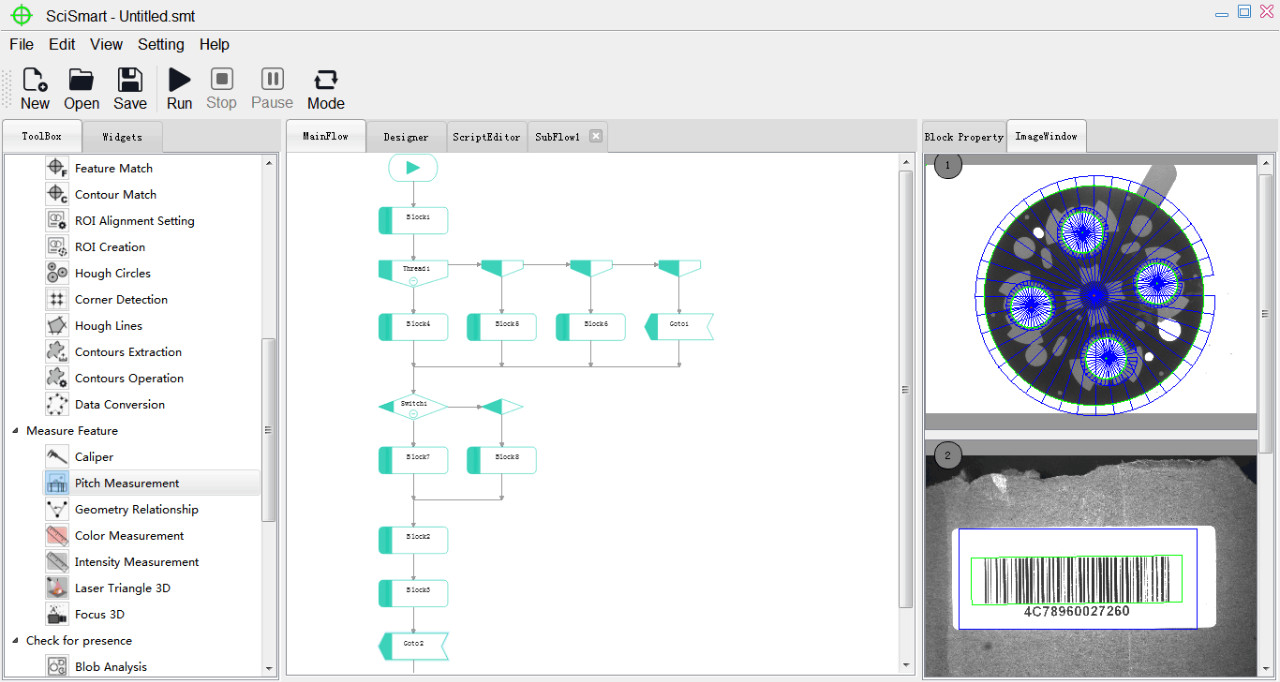
Task: Select the Block4 node
Action: coord(413,326)
